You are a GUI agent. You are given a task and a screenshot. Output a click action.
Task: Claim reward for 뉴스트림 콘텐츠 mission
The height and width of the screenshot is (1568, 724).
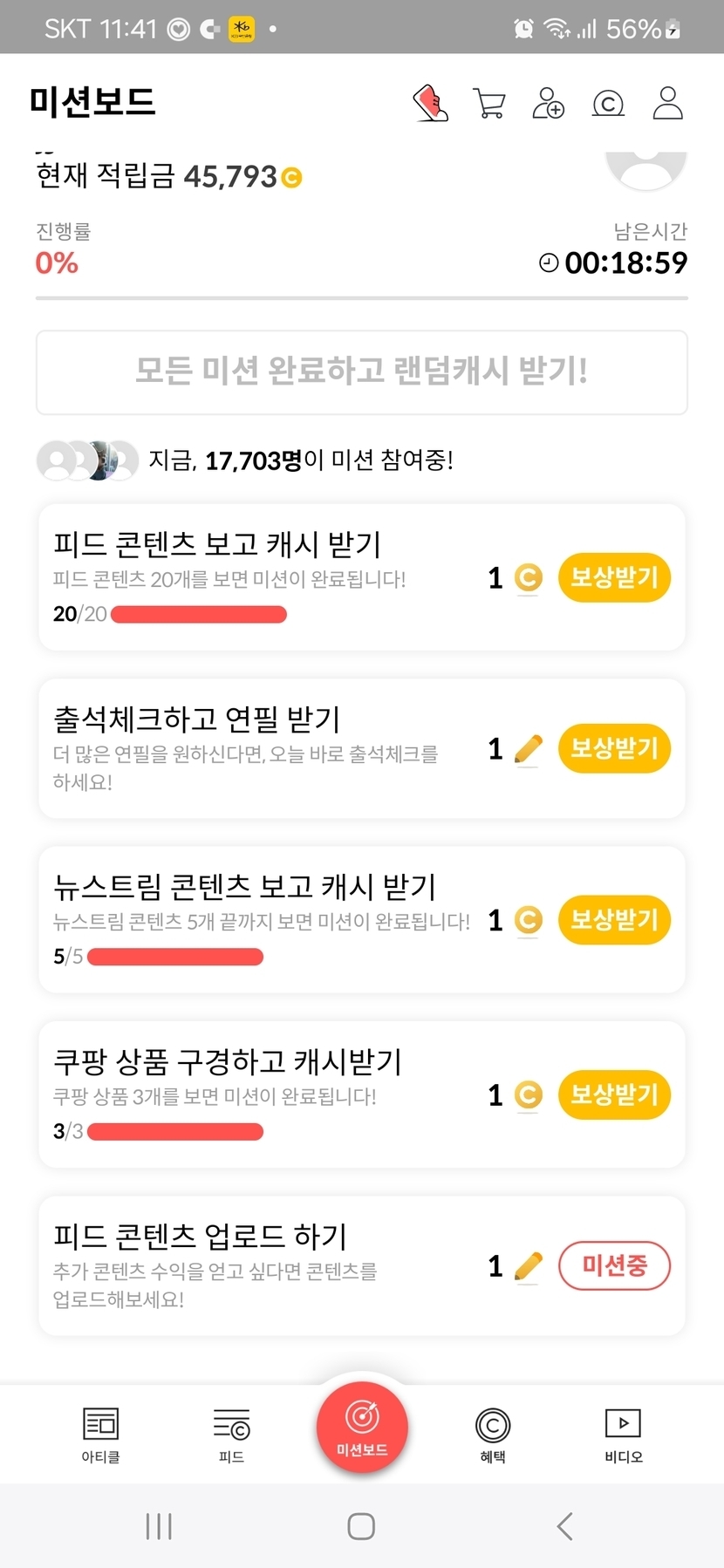point(614,920)
